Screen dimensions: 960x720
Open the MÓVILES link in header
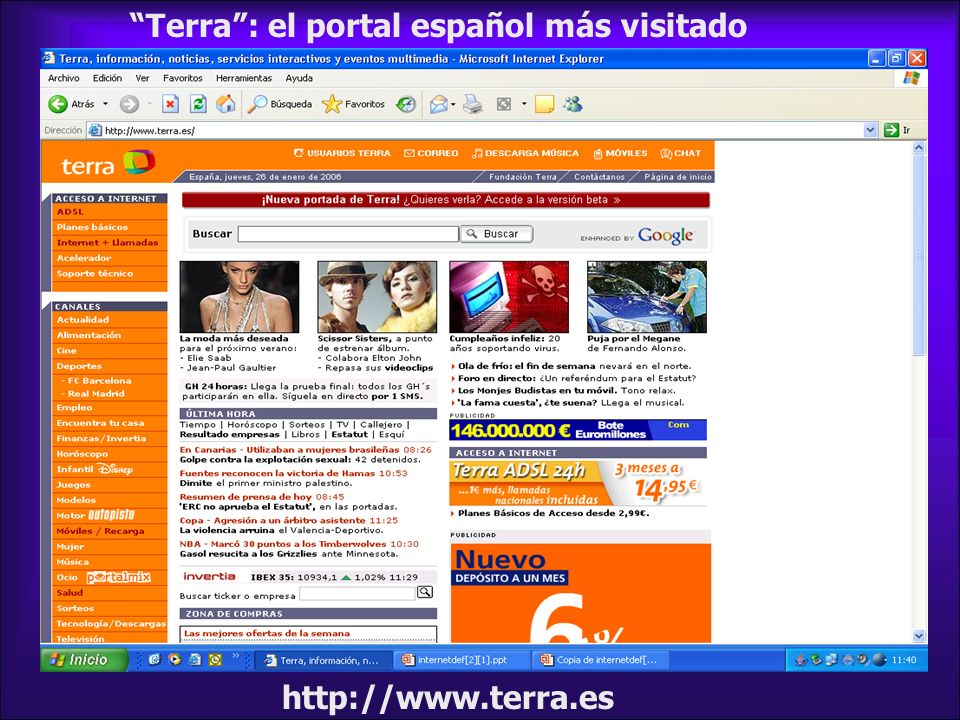pyautogui.click(x=620, y=153)
